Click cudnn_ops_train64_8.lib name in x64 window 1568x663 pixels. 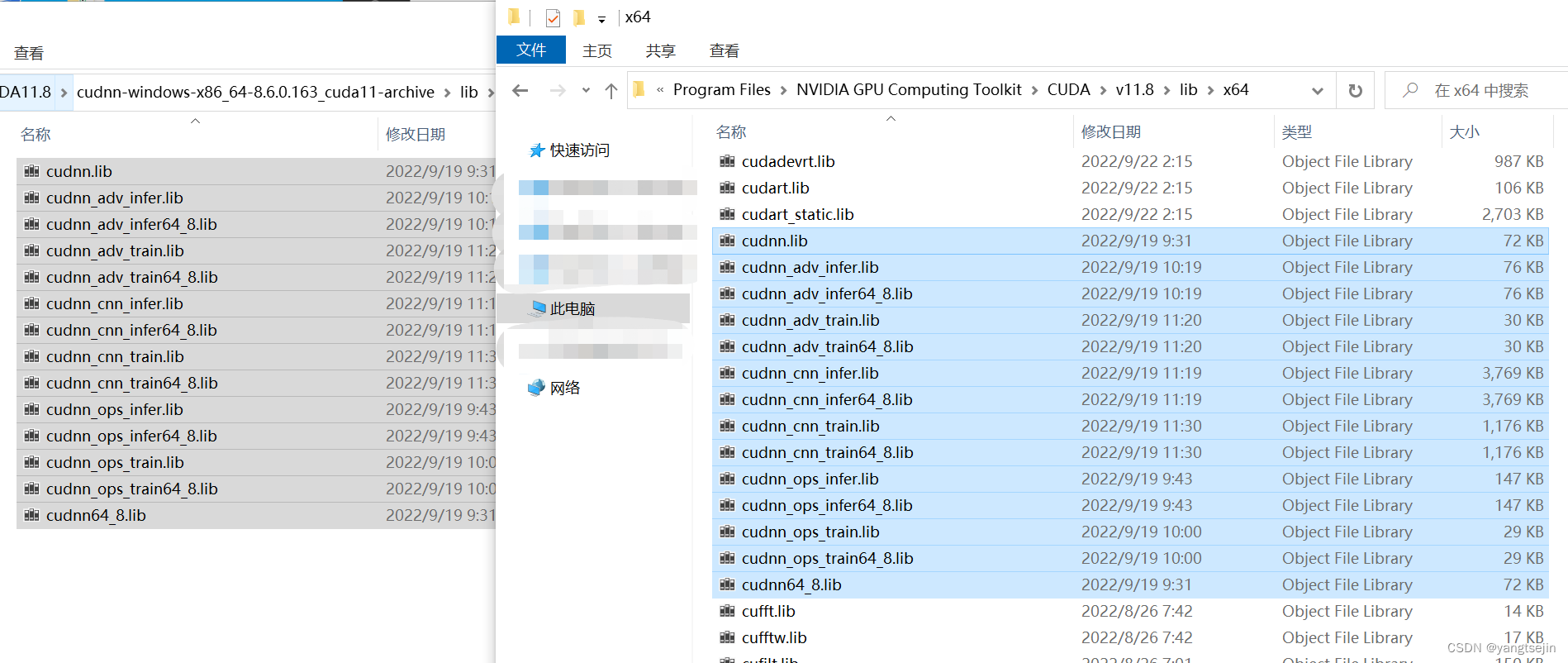click(x=827, y=558)
